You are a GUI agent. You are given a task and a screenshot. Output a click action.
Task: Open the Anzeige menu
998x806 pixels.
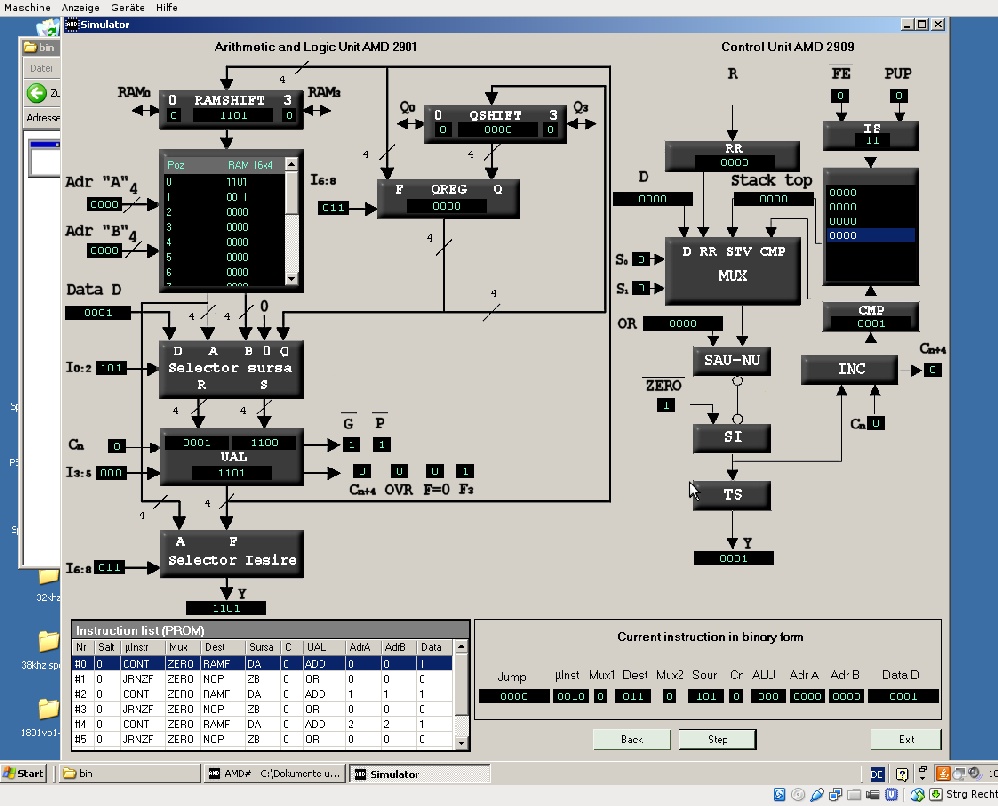point(80,8)
